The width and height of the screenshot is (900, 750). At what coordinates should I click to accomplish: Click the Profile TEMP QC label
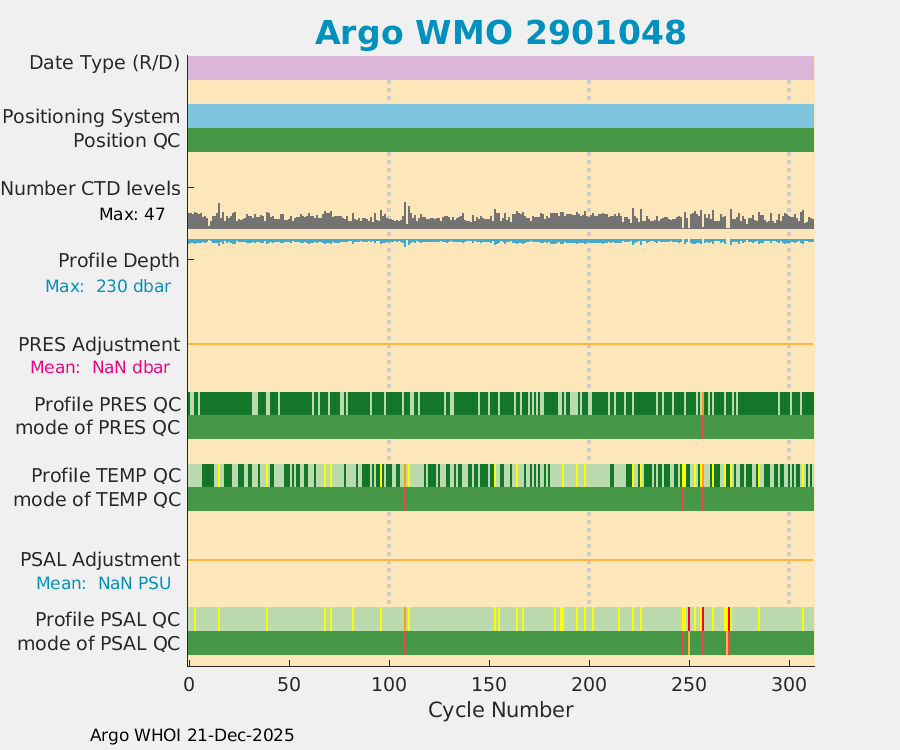pos(105,474)
